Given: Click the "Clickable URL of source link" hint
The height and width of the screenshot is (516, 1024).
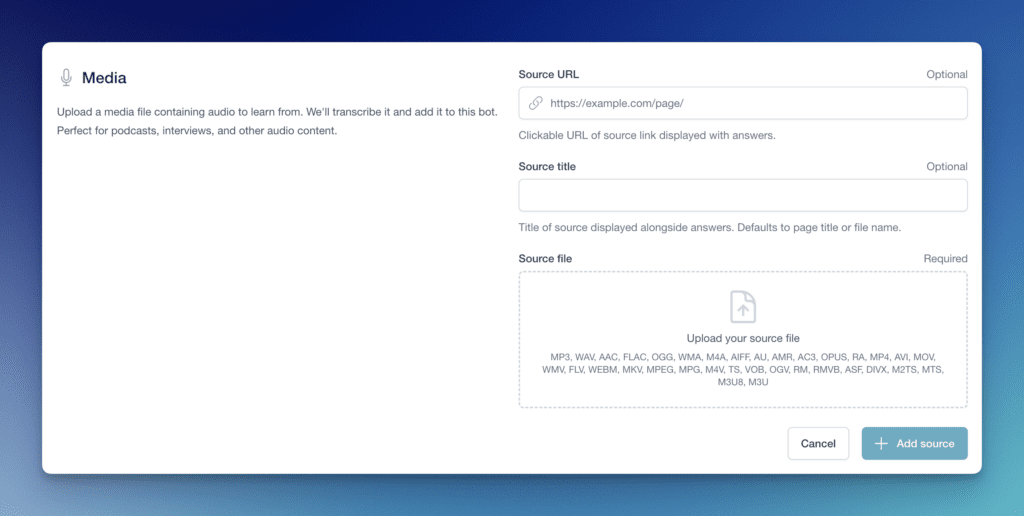Looking at the screenshot, I should click(x=647, y=135).
